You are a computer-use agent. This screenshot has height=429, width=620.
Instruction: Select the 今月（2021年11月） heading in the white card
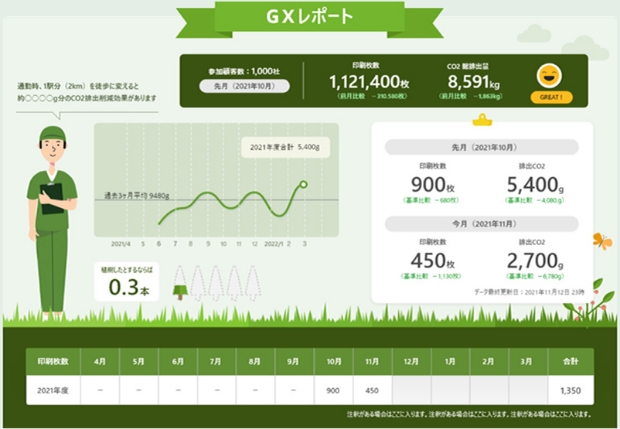[x=482, y=224]
